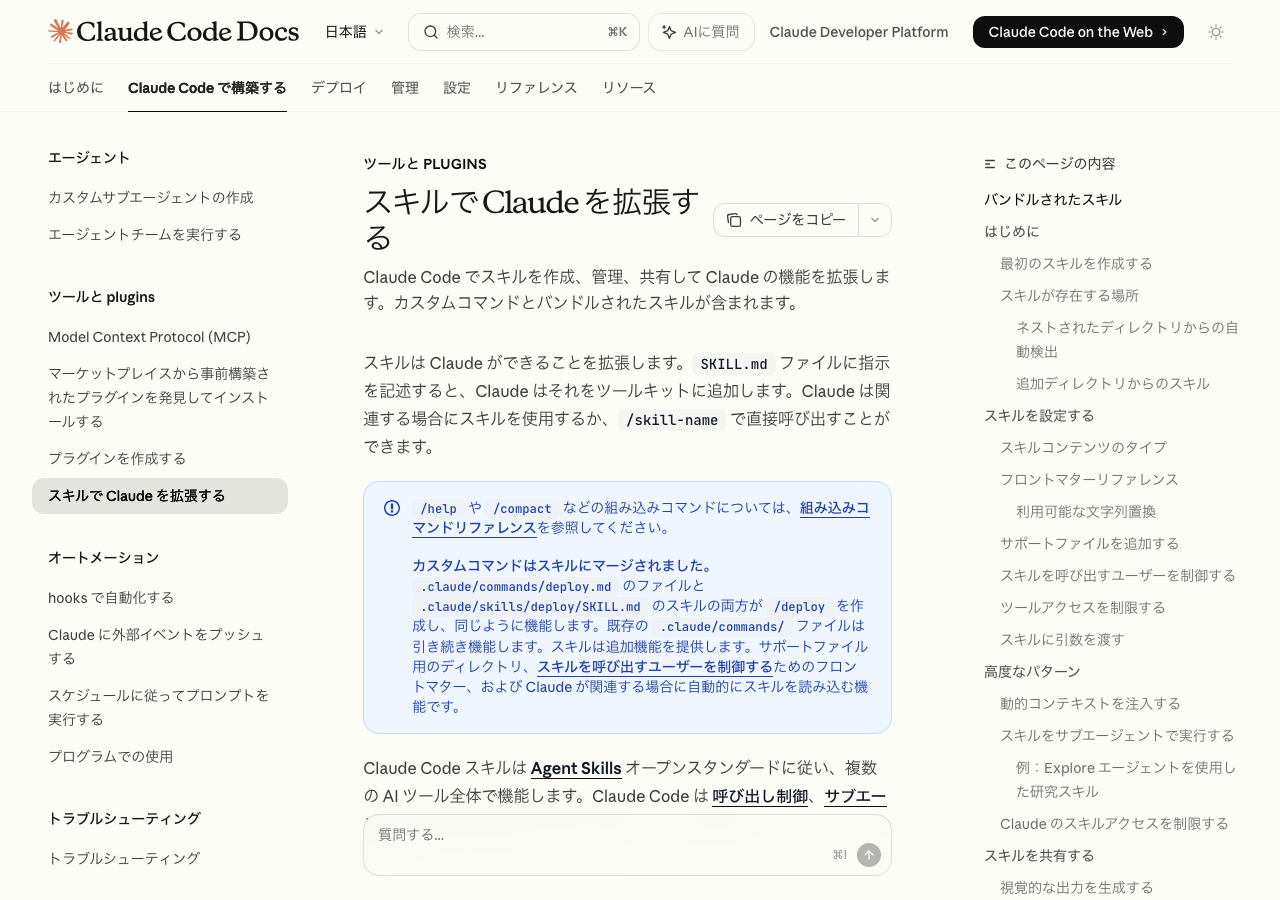
Task: Switch to the デプロイ tab
Action: [x=338, y=88]
